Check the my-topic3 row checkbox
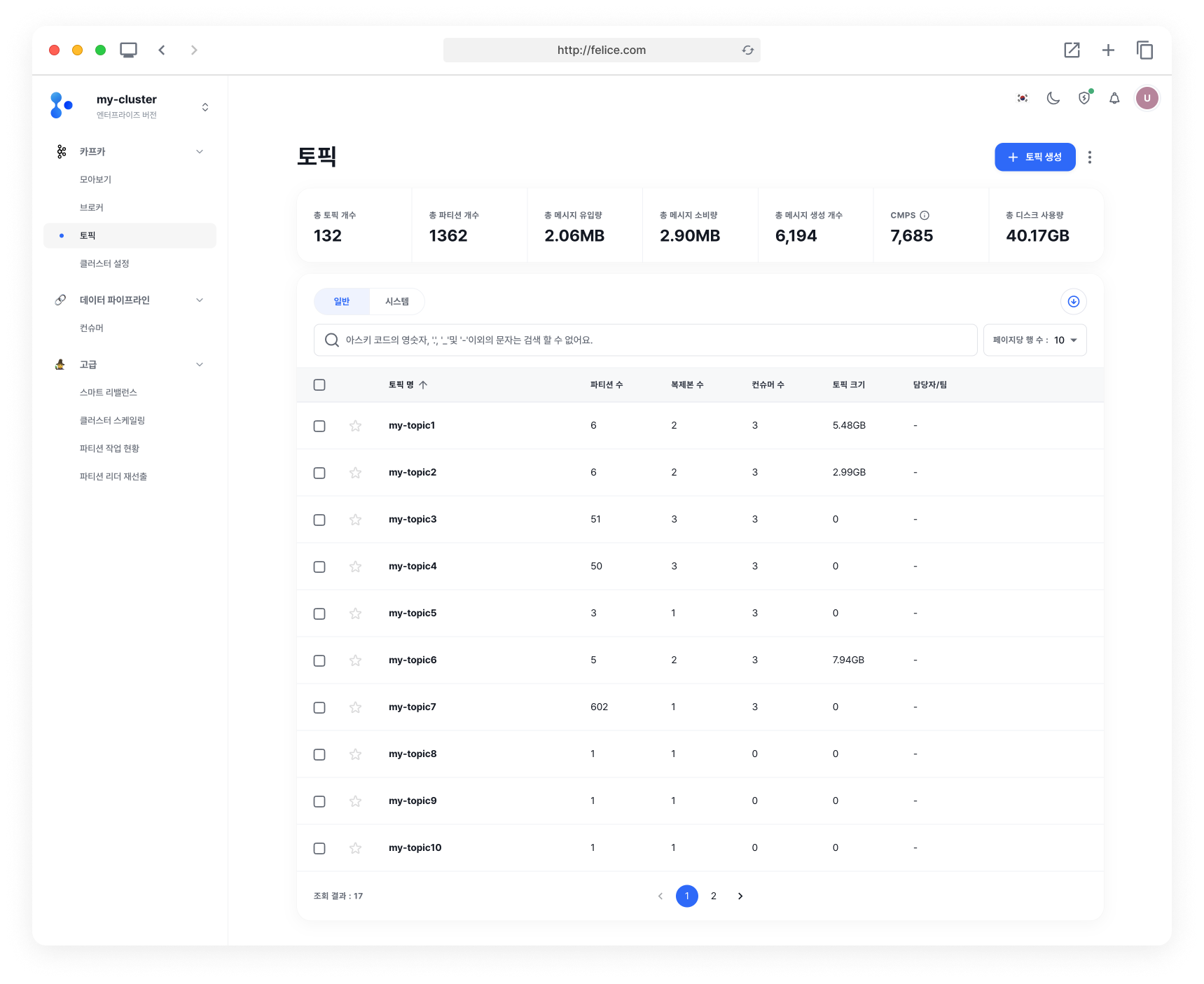This screenshot has width=1204, height=984. [319, 520]
